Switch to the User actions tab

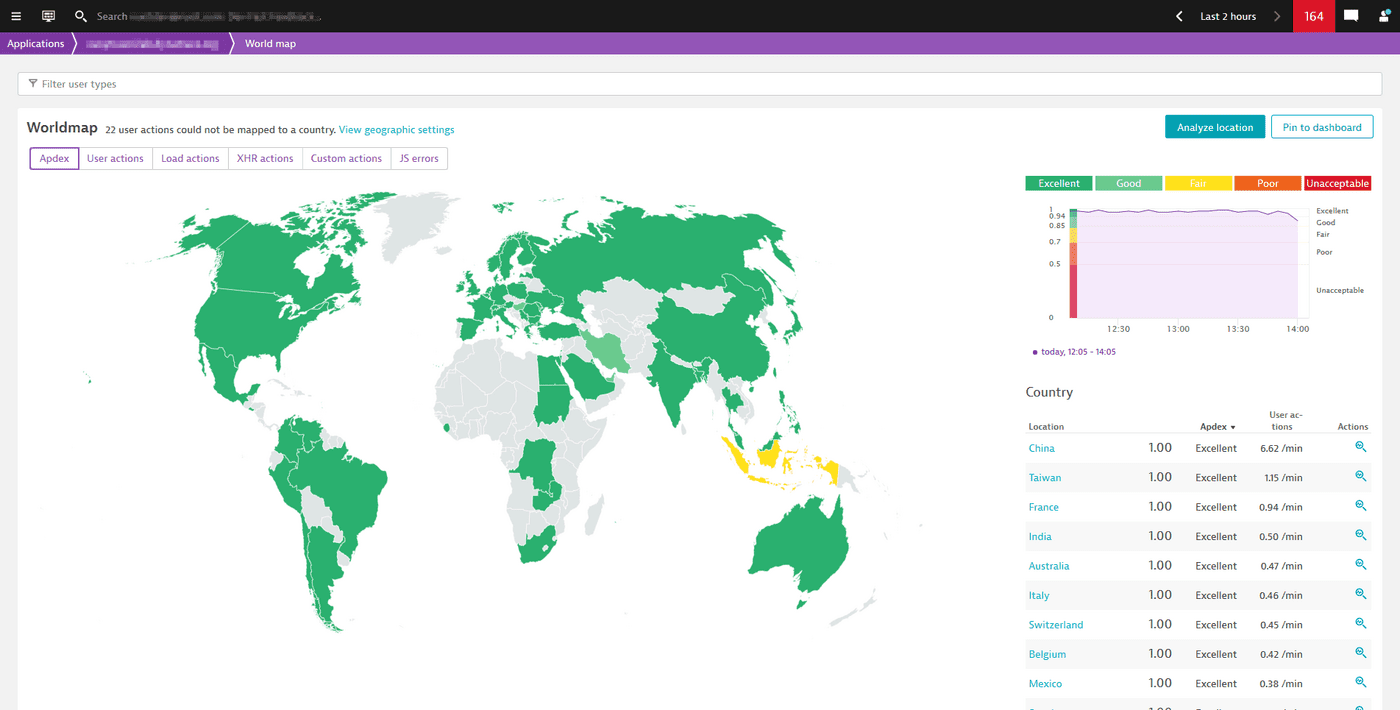115,158
